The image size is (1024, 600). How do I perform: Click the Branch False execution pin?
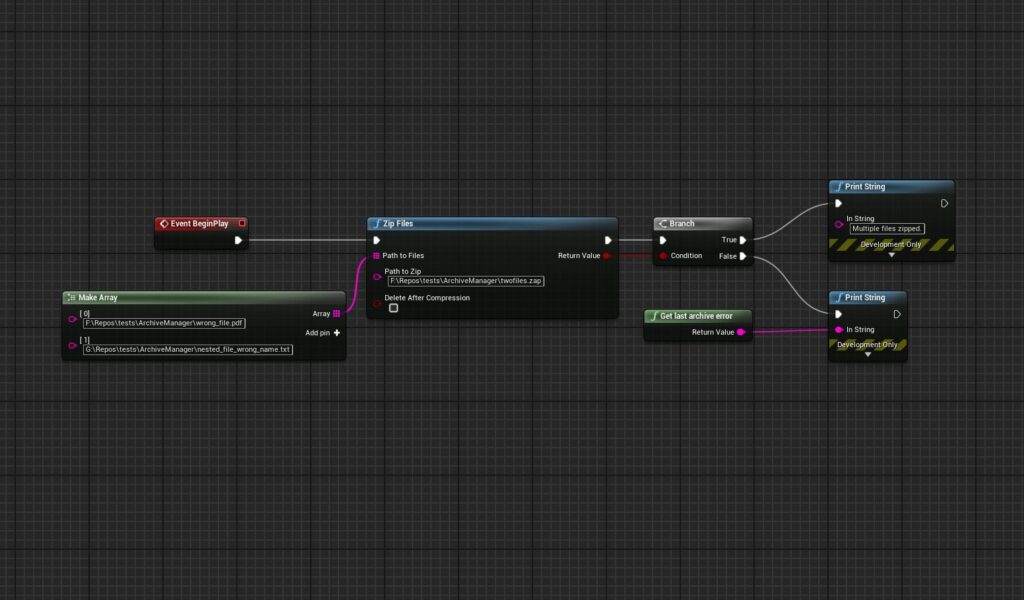pos(743,256)
